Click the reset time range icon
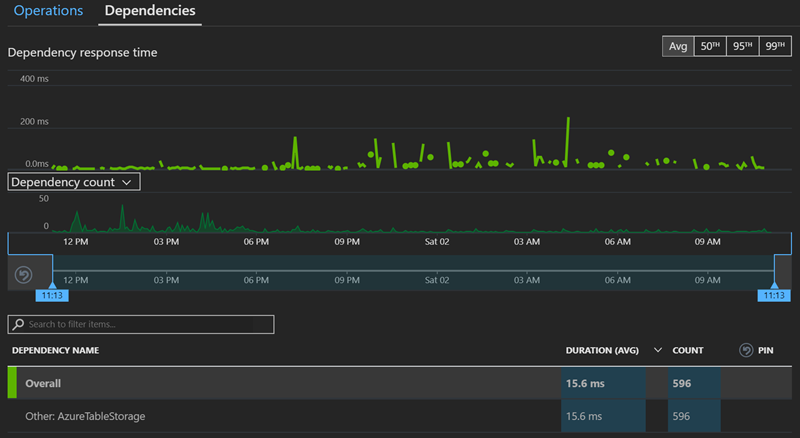This screenshot has width=800, height=438. (23, 275)
